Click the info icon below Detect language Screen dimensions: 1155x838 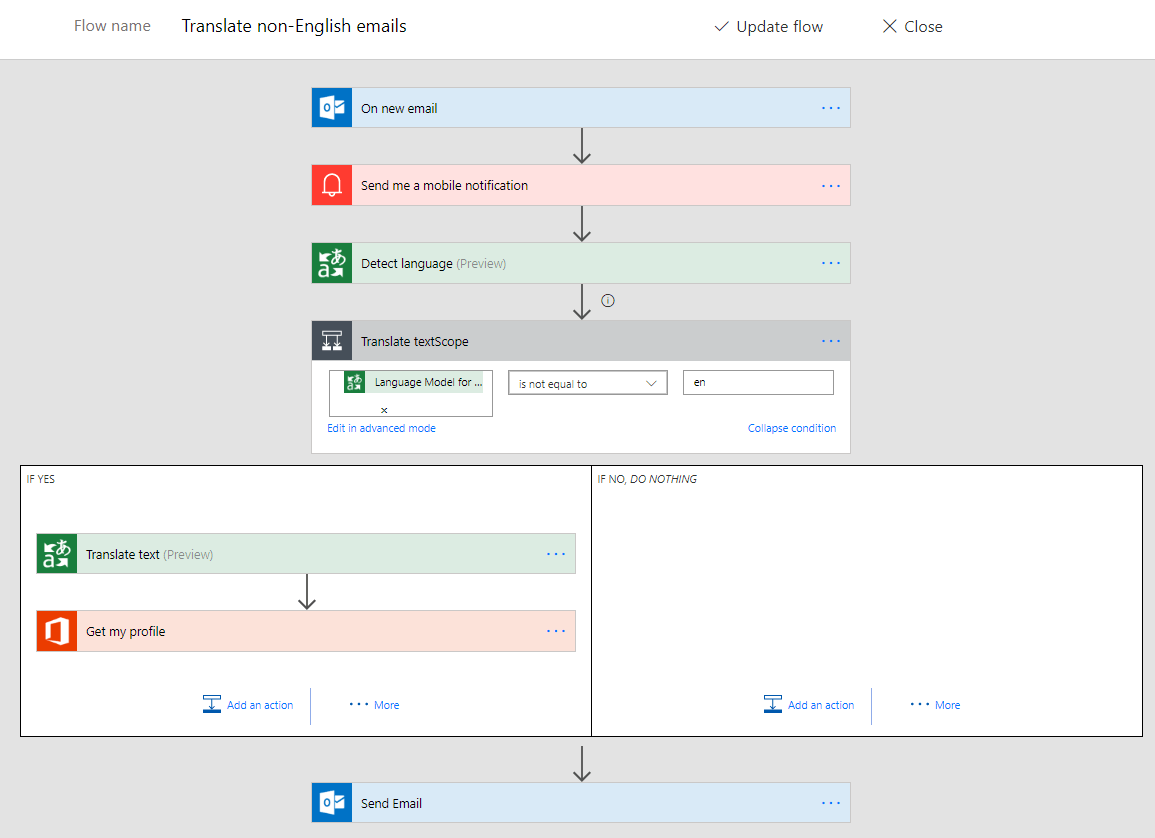607,300
